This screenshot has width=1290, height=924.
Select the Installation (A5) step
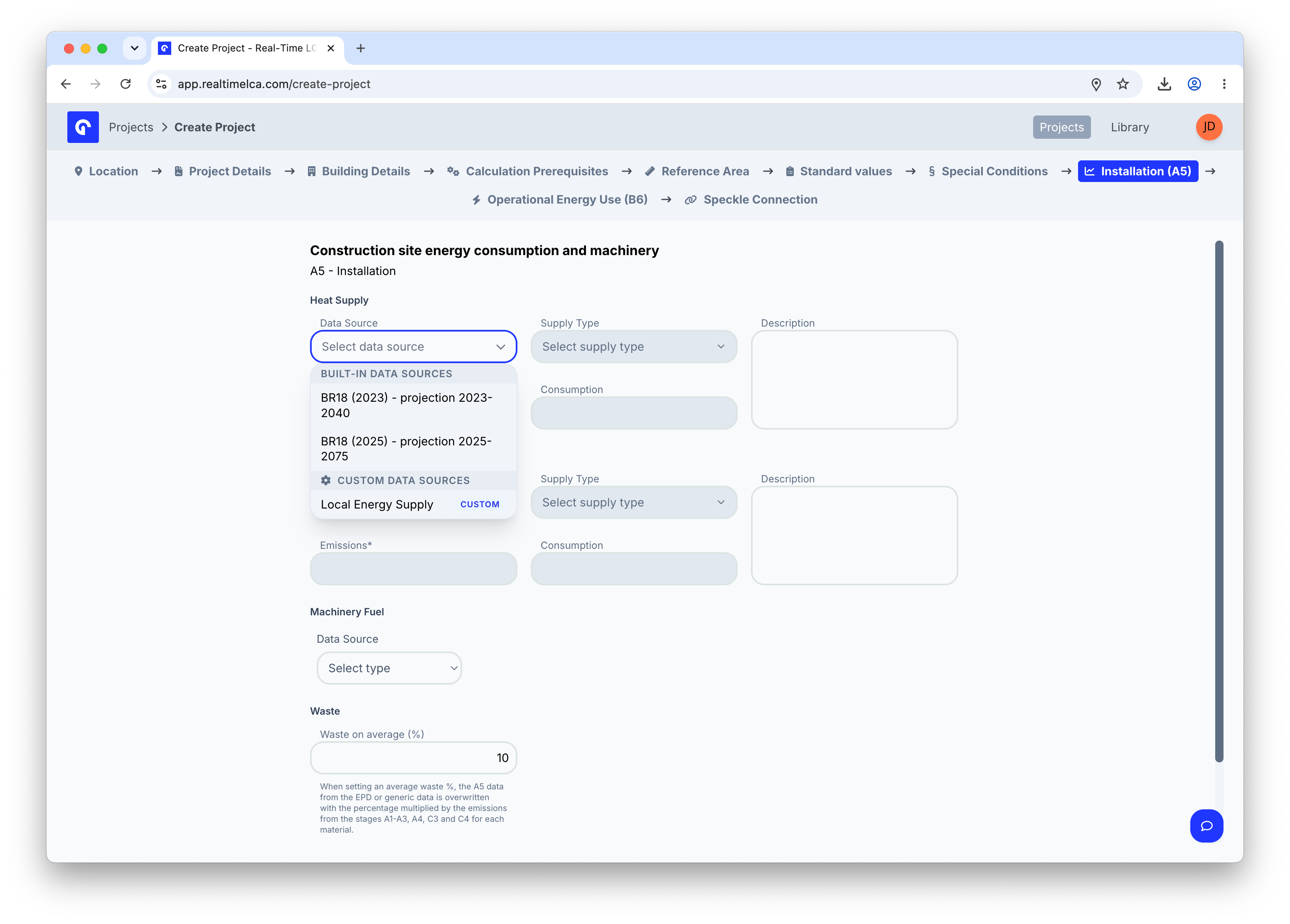pos(1137,171)
